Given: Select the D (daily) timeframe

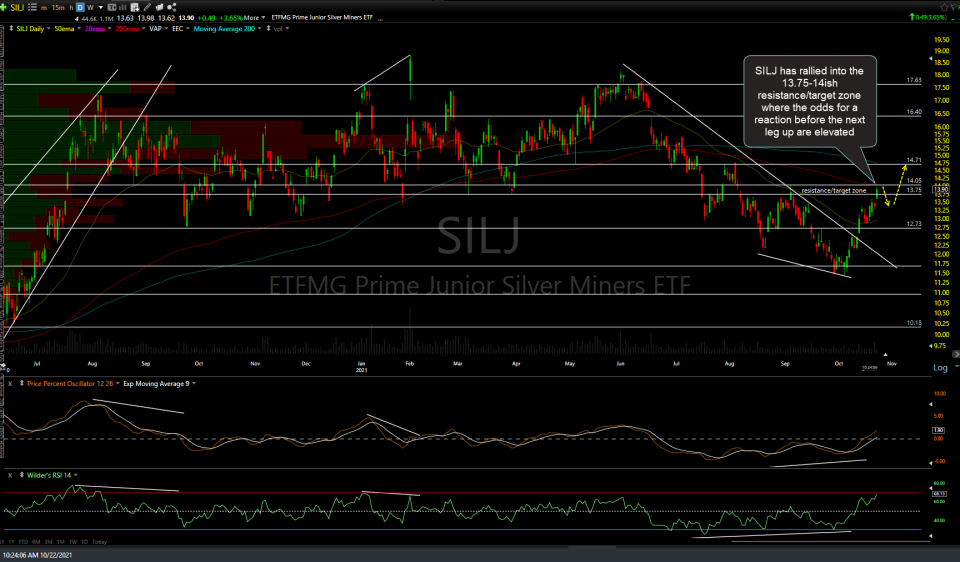Looking at the screenshot, I should pos(80,7).
